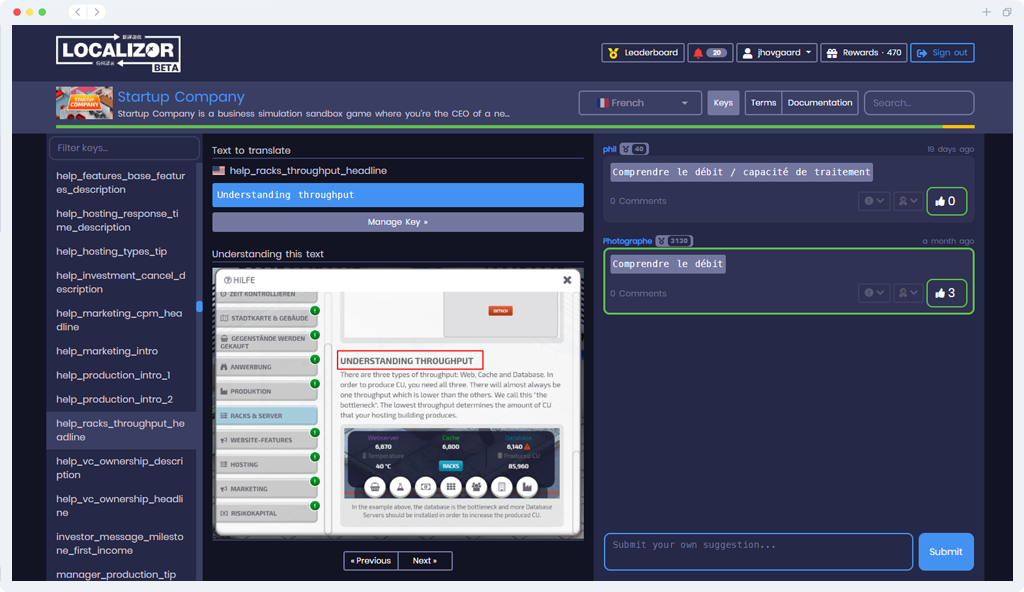
Task: Select help_marketing_intro key in the list
Action: [x=108, y=351]
